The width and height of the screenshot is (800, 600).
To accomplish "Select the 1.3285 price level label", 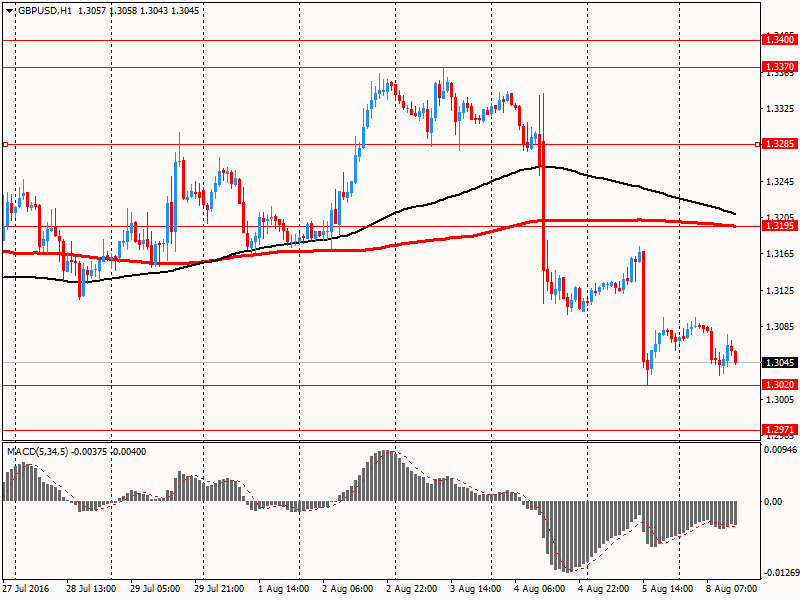I will [778, 144].
